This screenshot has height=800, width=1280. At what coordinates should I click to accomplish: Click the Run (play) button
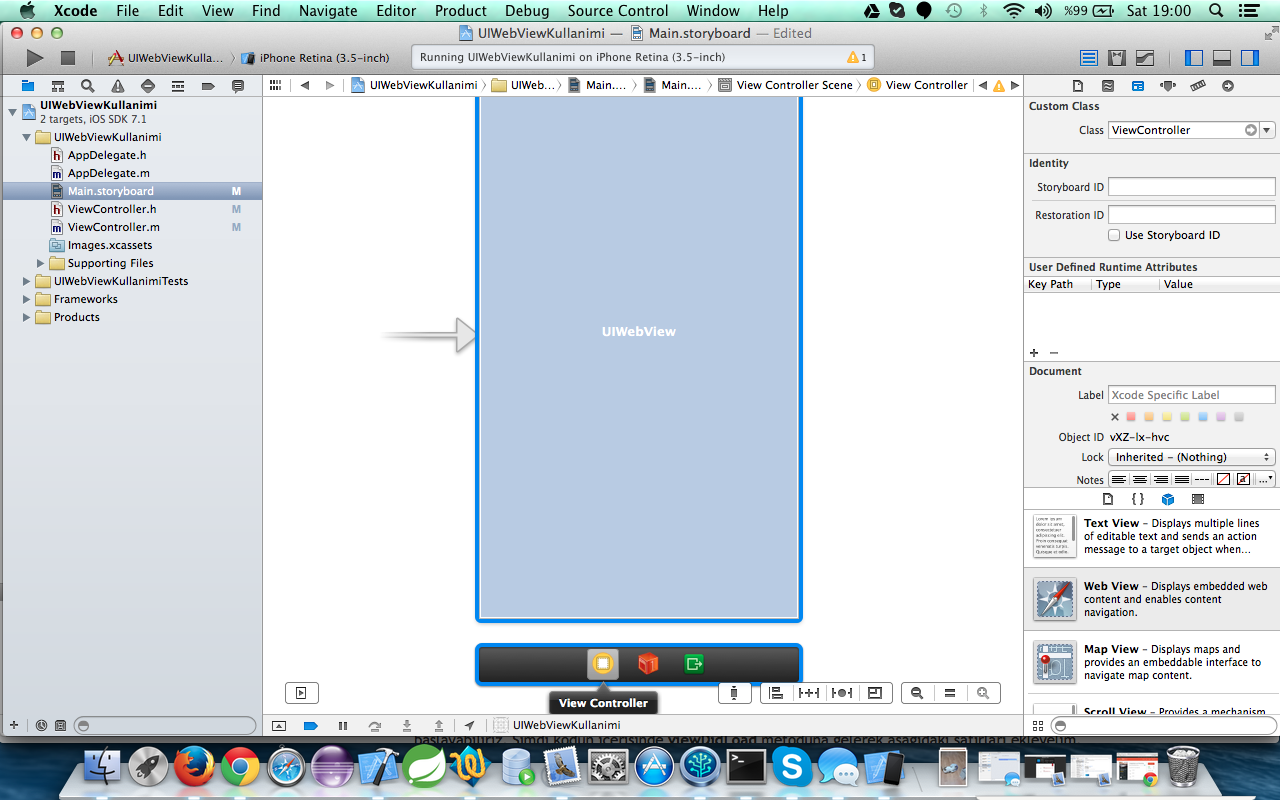34,58
